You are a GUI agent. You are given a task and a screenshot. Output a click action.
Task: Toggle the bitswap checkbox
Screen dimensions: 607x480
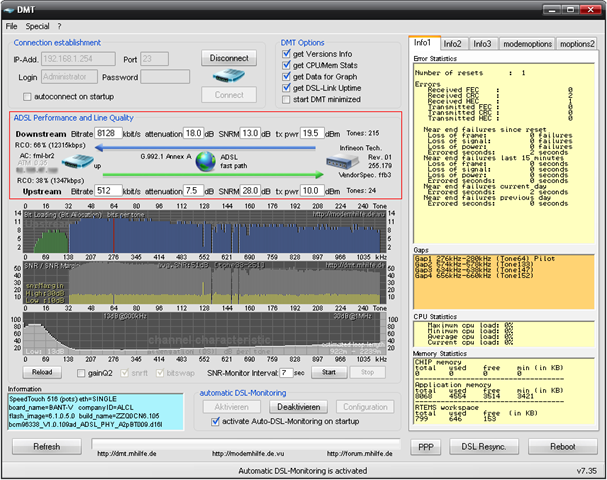160,373
